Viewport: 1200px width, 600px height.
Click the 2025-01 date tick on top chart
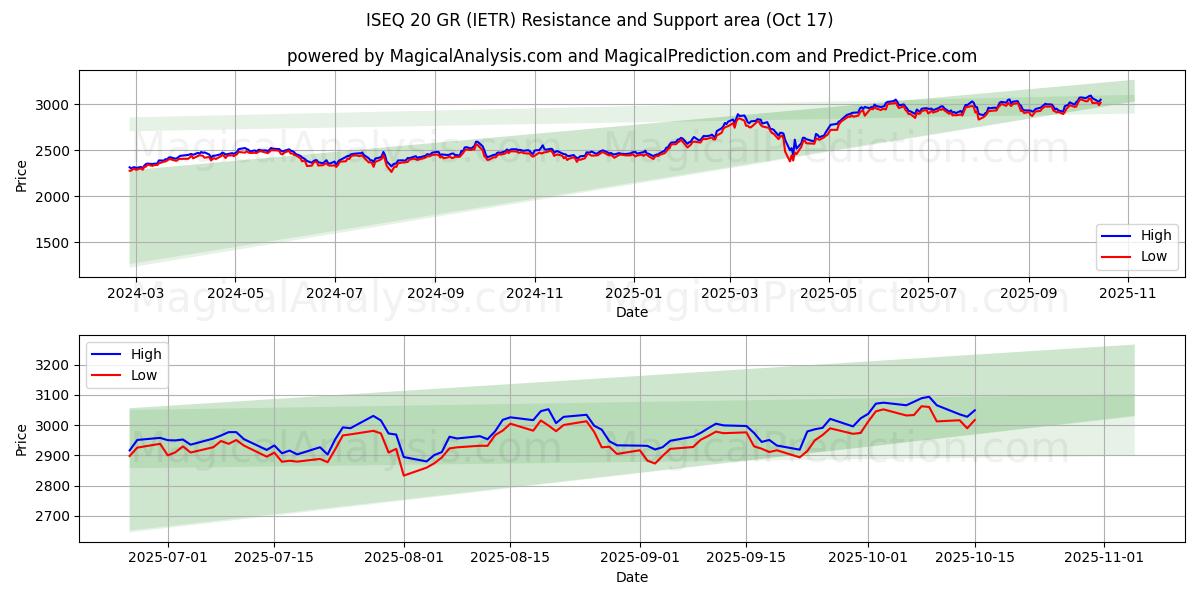pos(632,293)
